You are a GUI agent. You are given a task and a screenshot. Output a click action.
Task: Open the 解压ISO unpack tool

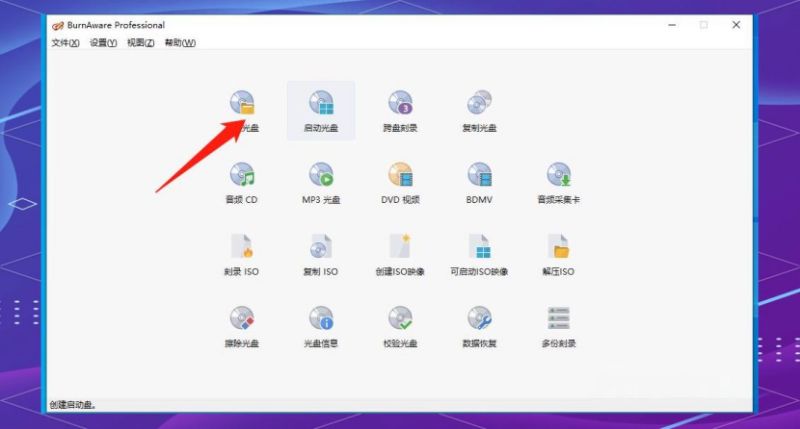(x=558, y=255)
